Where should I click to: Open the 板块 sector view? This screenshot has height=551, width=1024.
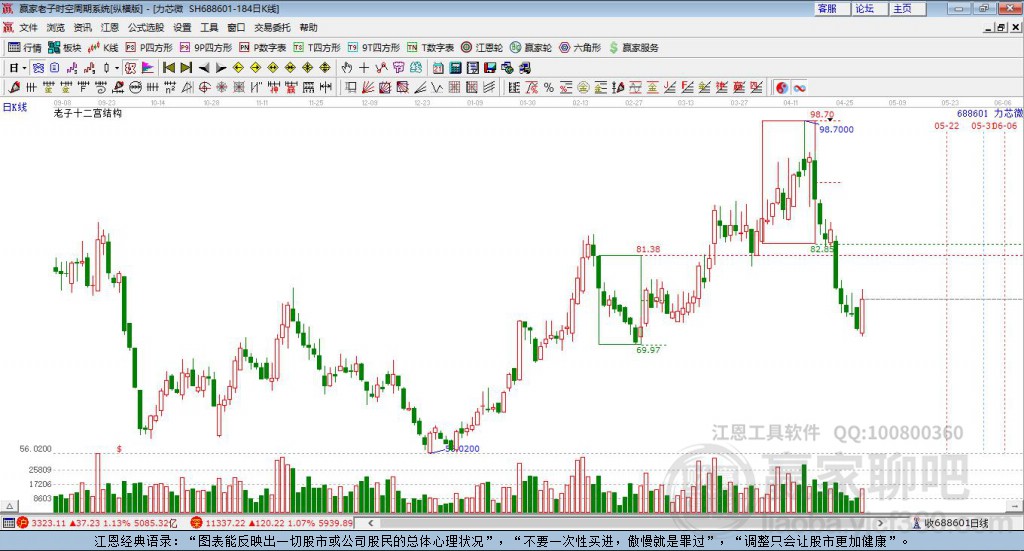point(64,48)
